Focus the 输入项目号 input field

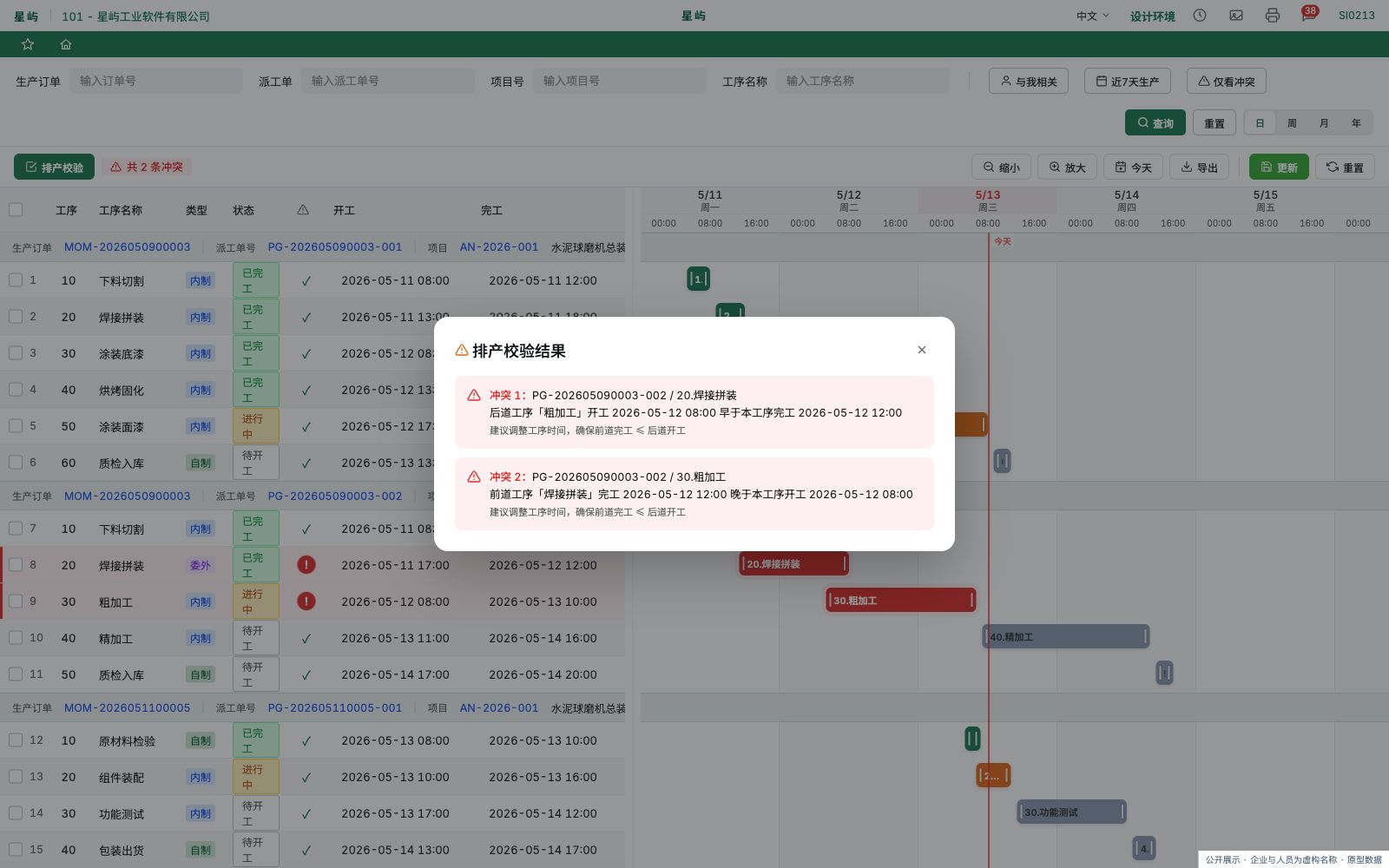(620, 81)
